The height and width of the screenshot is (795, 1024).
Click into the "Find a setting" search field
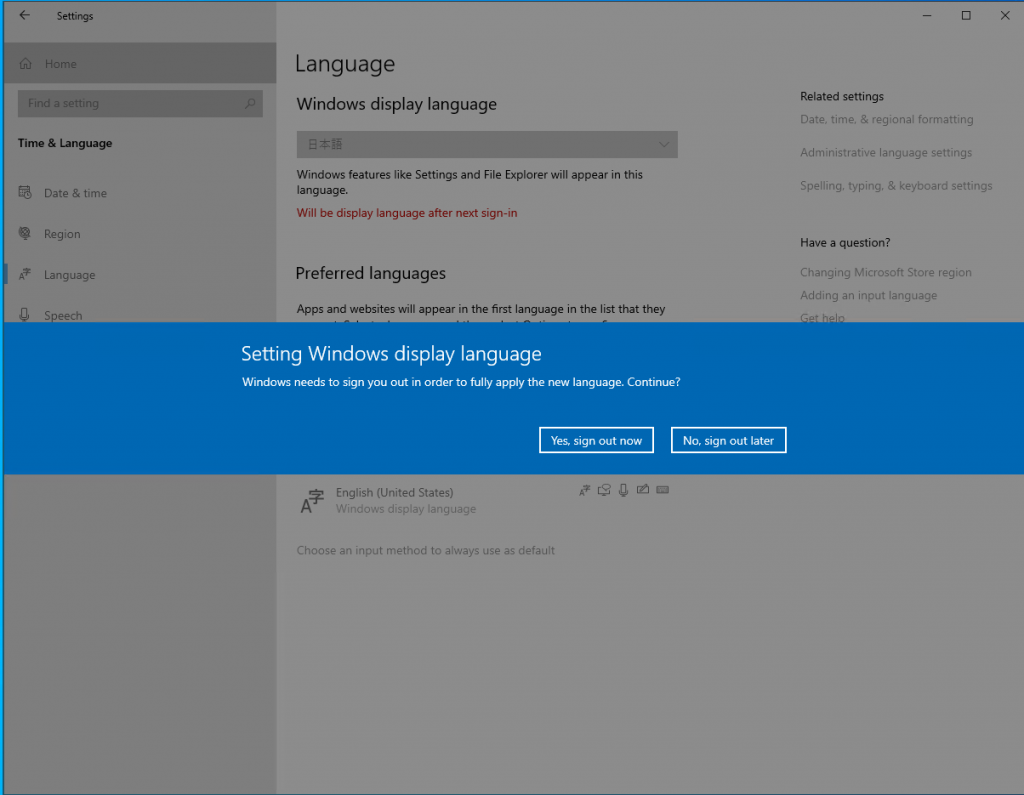click(130, 104)
